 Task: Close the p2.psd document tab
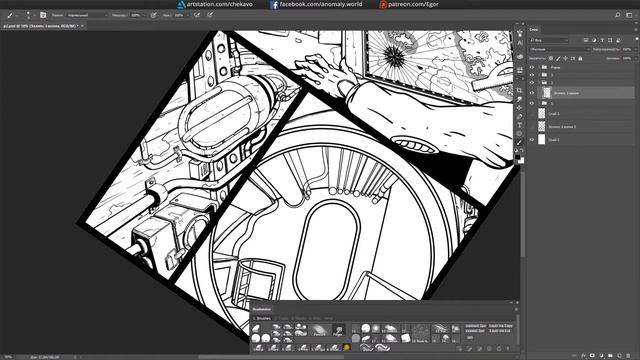click(x=82, y=26)
